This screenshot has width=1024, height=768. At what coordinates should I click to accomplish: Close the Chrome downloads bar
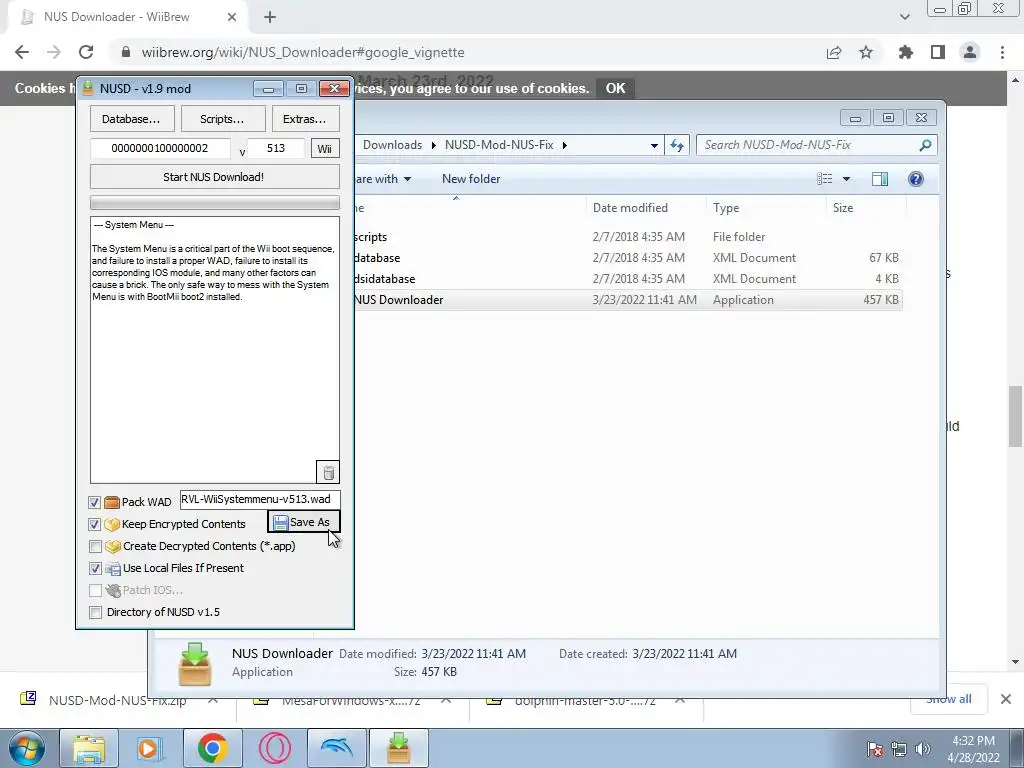point(1006,699)
